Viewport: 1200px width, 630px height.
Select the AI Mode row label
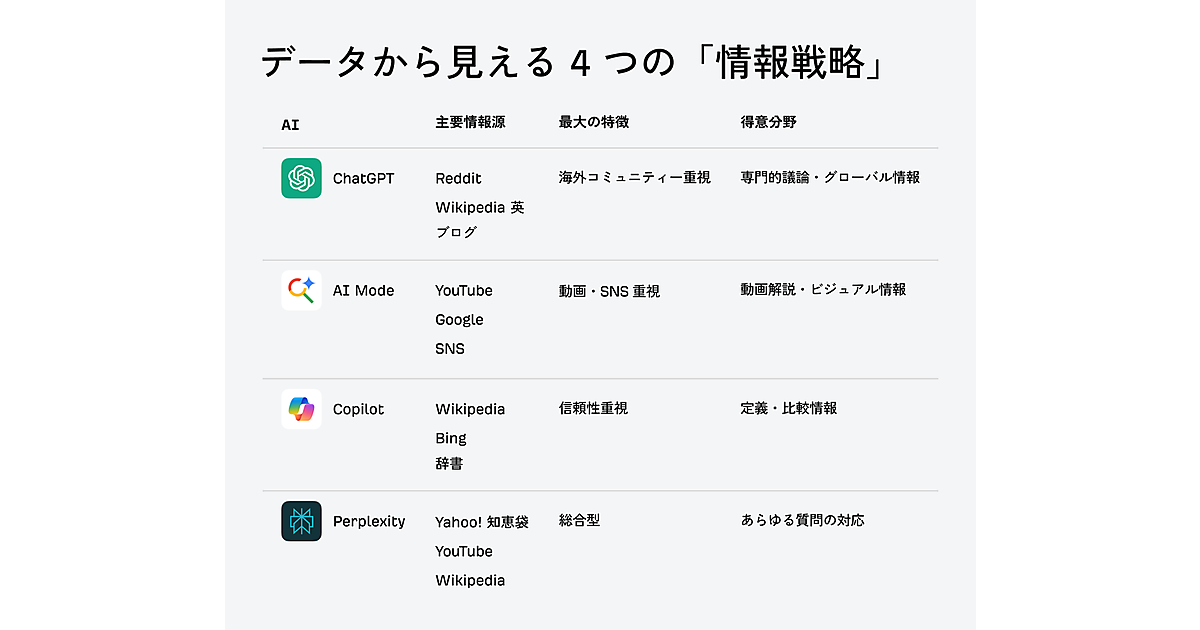click(x=363, y=291)
